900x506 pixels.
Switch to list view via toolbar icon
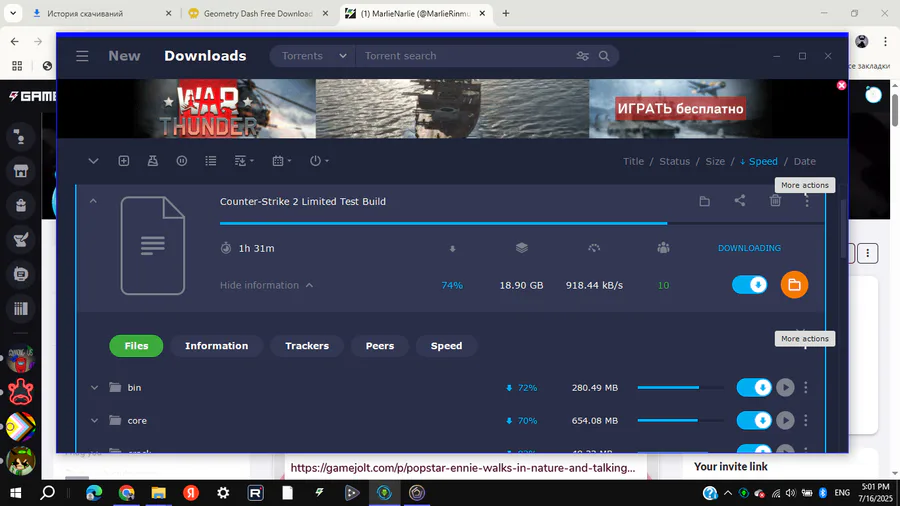(211, 161)
